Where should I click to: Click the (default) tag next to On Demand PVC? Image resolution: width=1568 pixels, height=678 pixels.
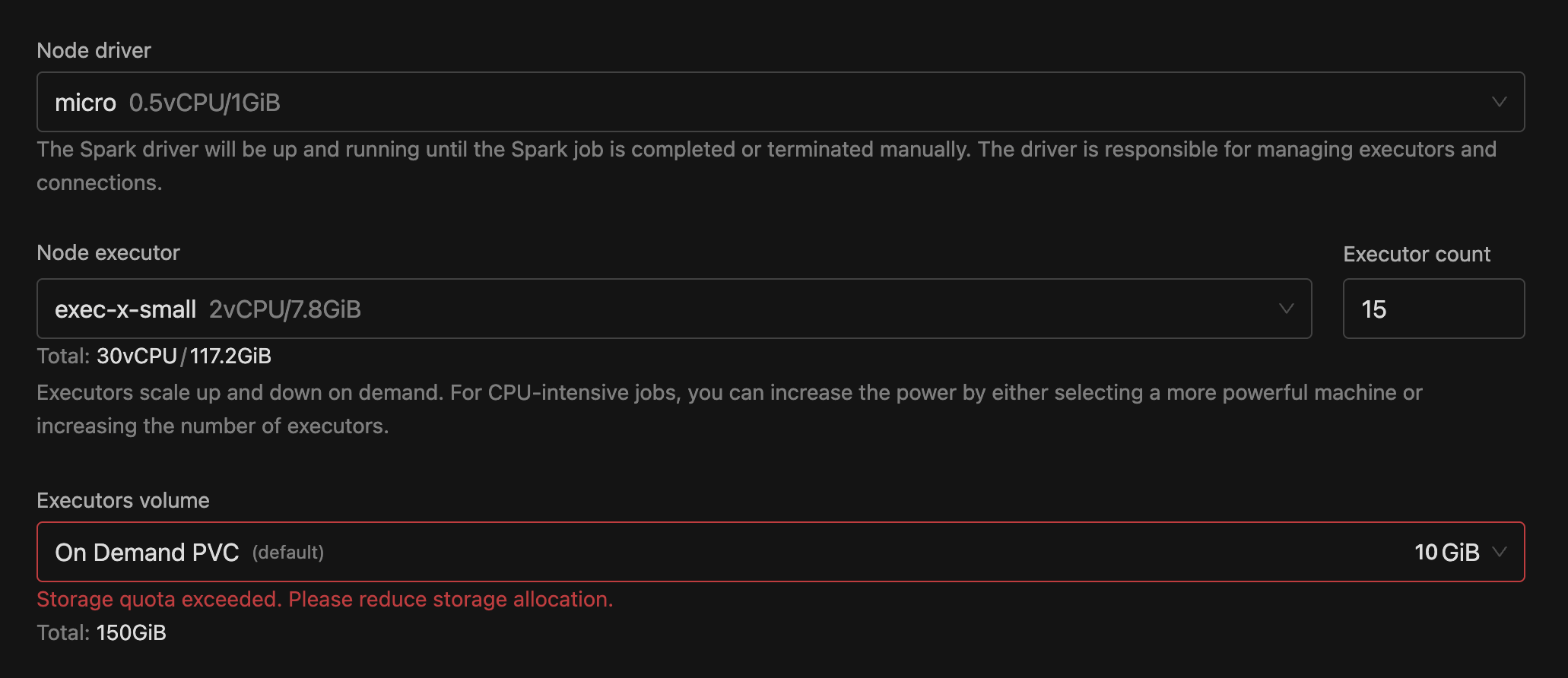[x=287, y=553]
